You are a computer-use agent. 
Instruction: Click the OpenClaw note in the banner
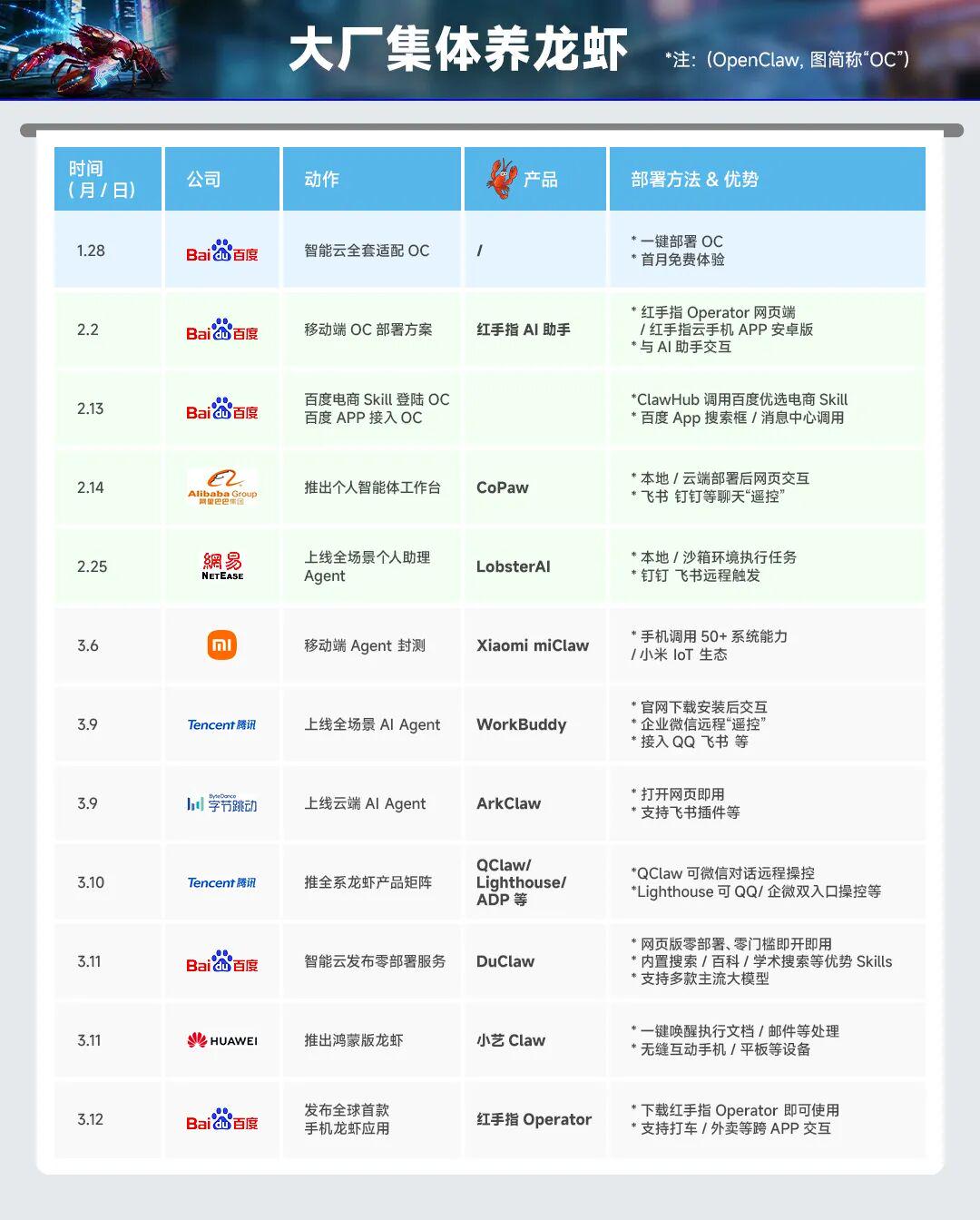click(x=787, y=60)
